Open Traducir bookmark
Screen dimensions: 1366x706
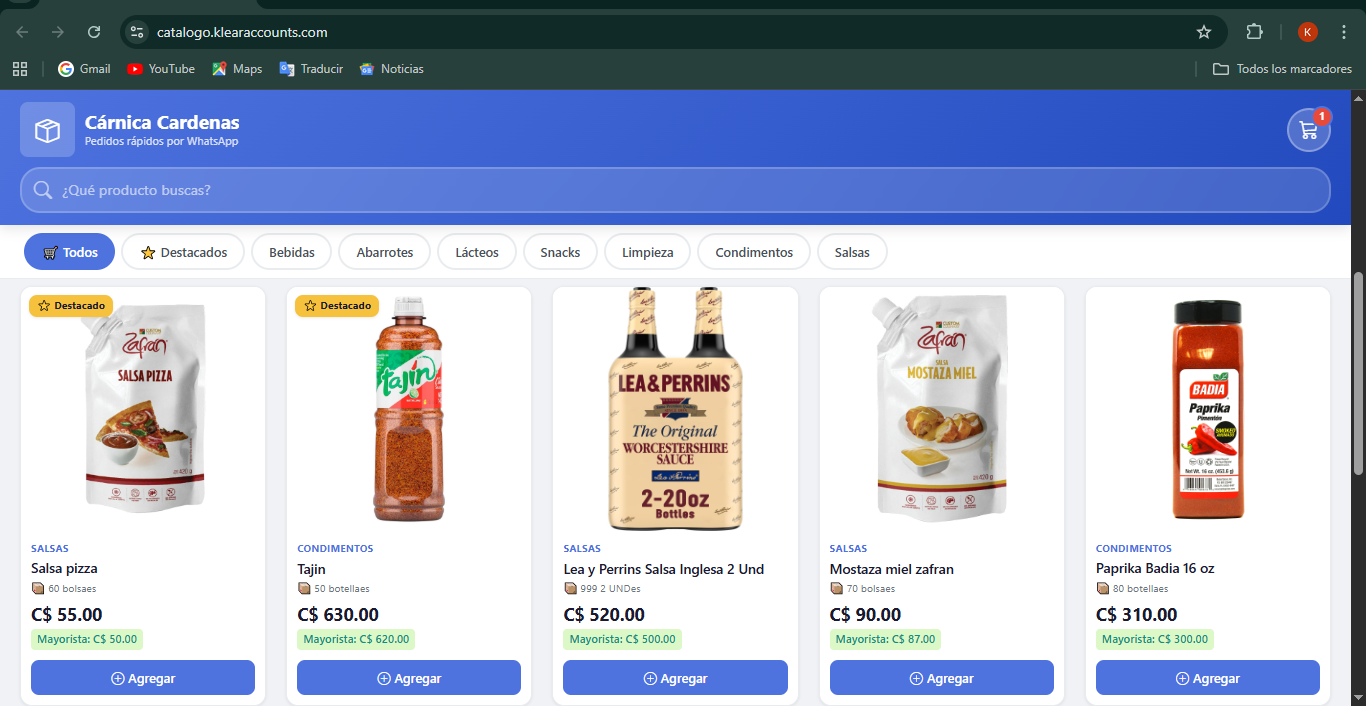(x=311, y=69)
